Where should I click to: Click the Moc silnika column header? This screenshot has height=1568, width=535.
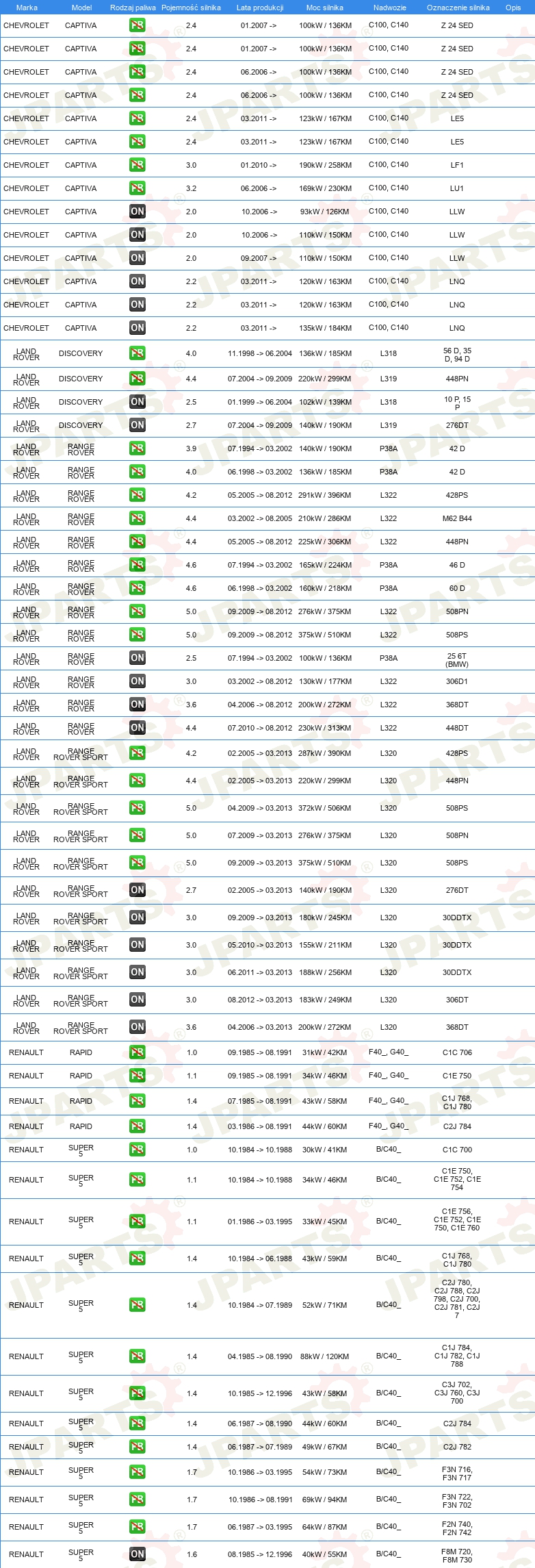(325, 8)
